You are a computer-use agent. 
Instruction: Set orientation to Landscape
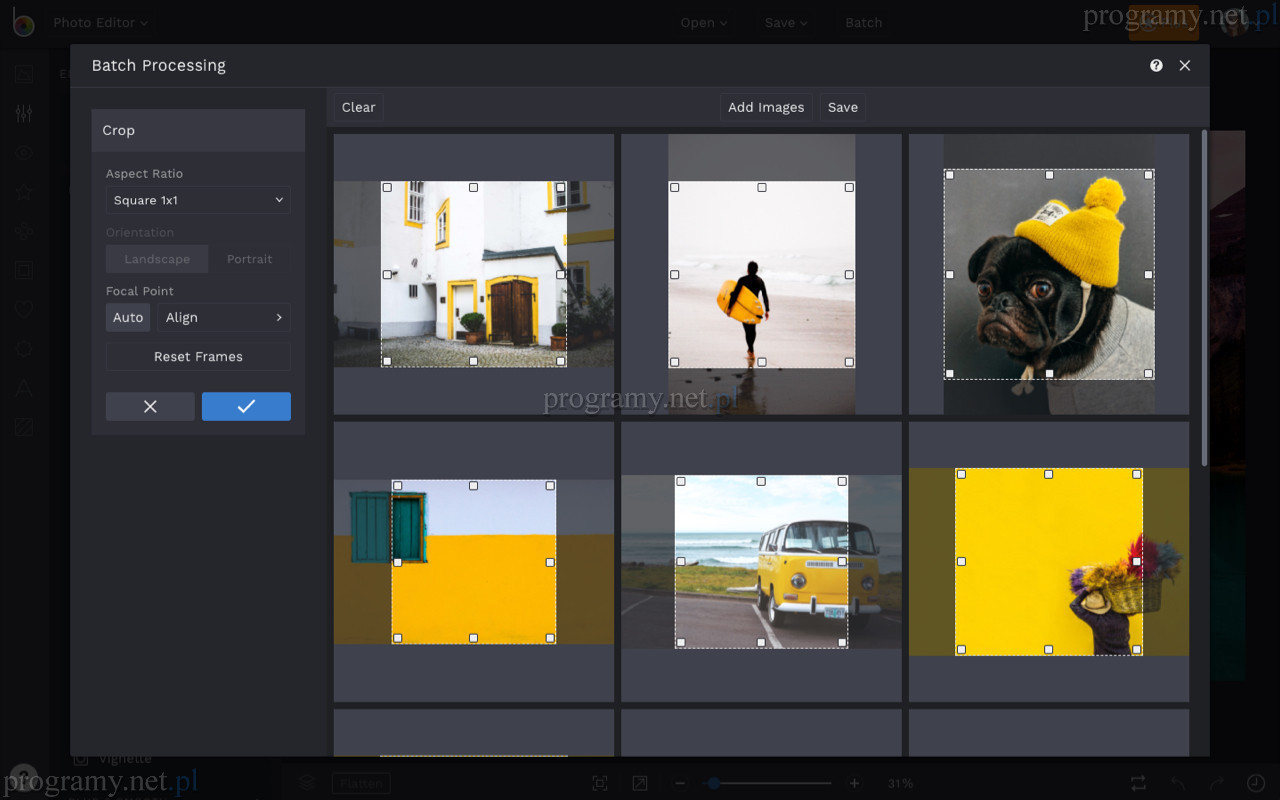[157, 259]
